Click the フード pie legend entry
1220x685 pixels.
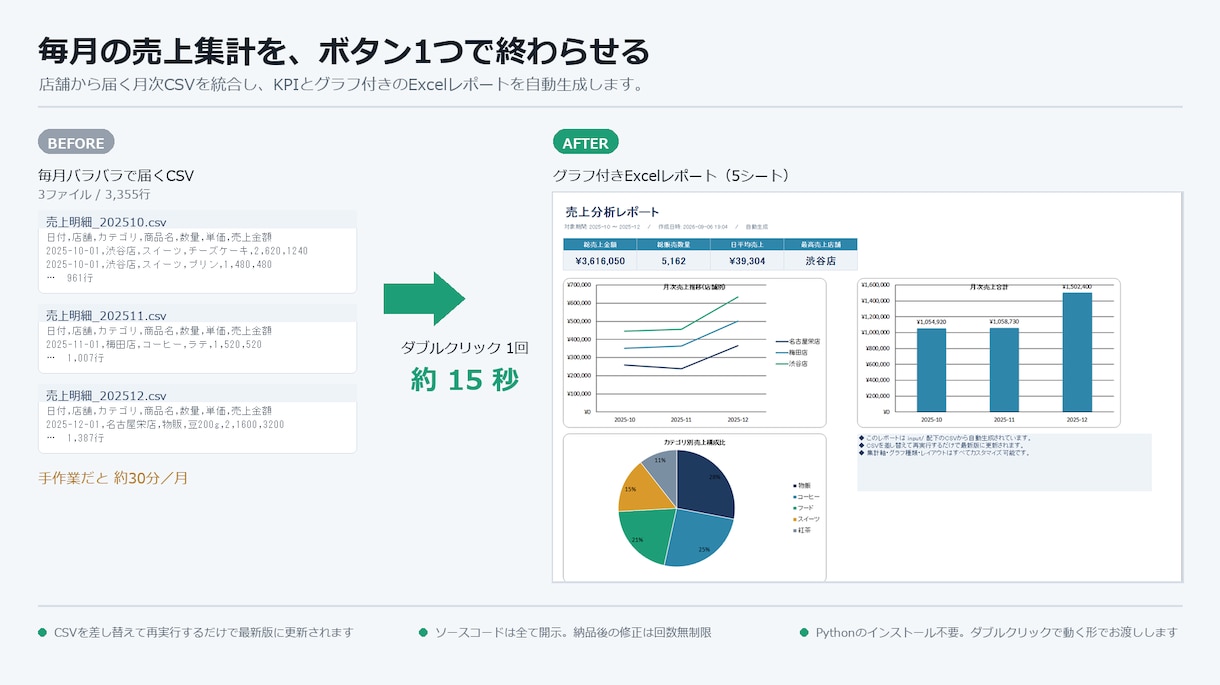click(x=804, y=508)
